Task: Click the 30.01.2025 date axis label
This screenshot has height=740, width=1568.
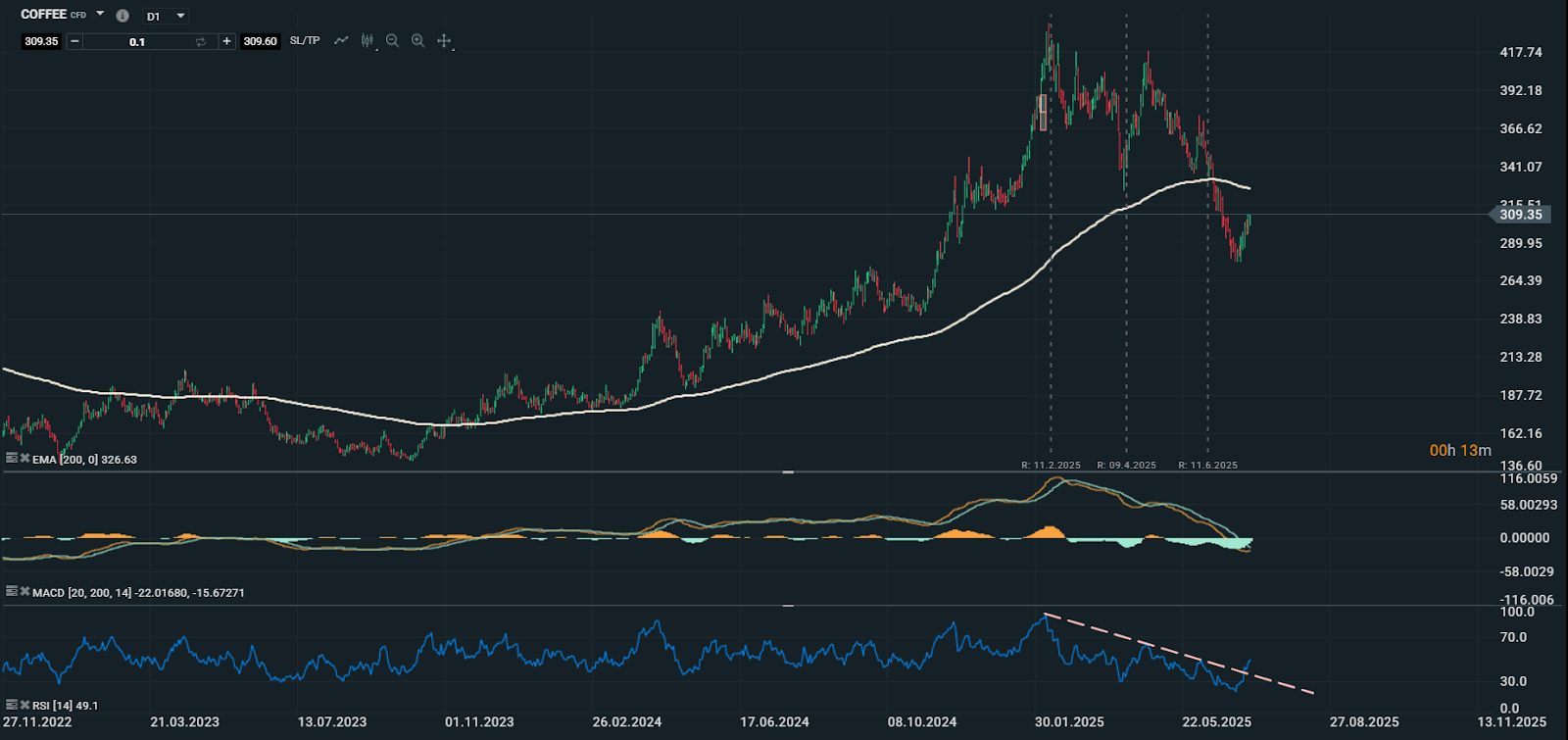Action: click(1069, 722)
